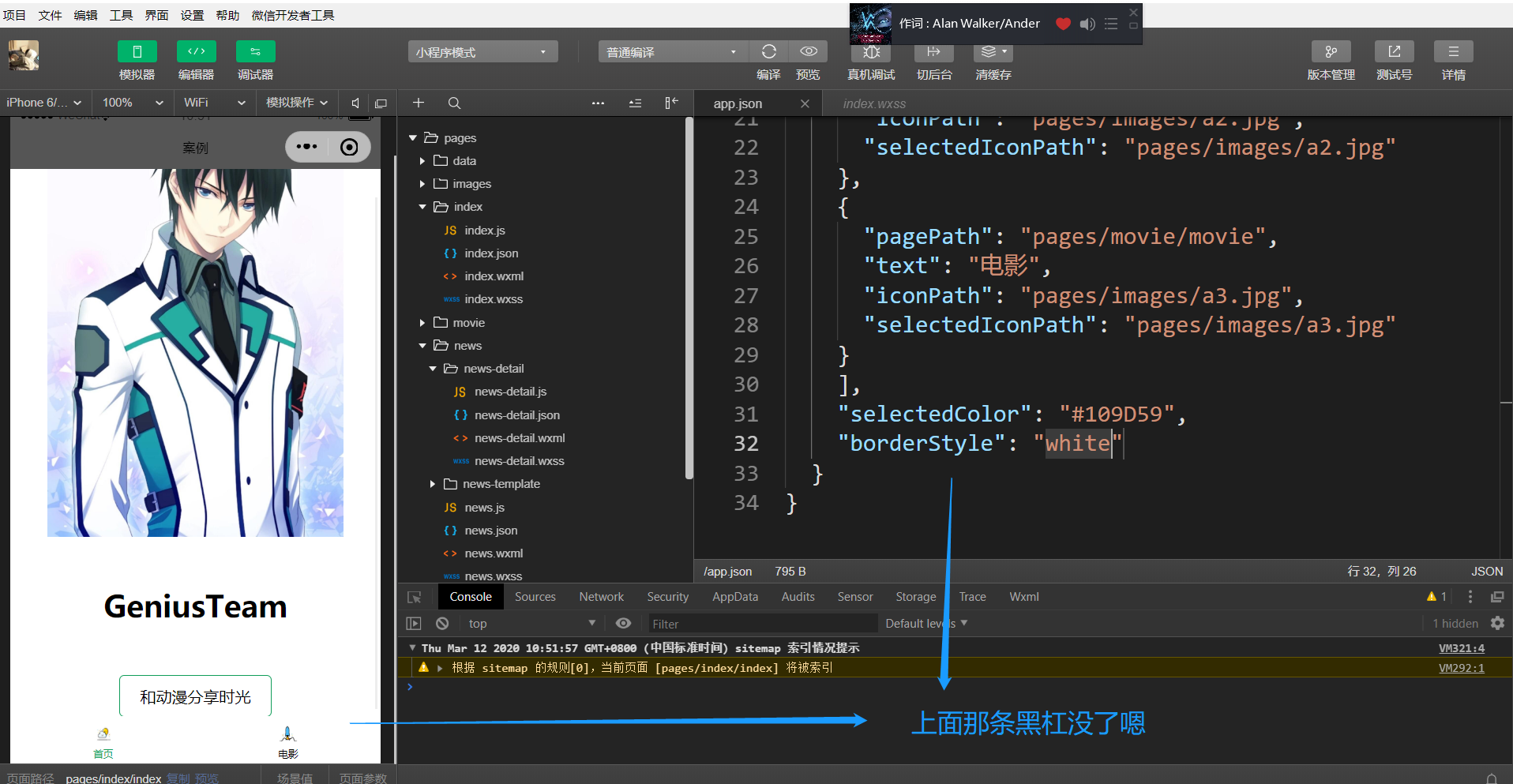1513x784 pixels.
Task: Click the preview eye icon
Action: coord(808,52)
